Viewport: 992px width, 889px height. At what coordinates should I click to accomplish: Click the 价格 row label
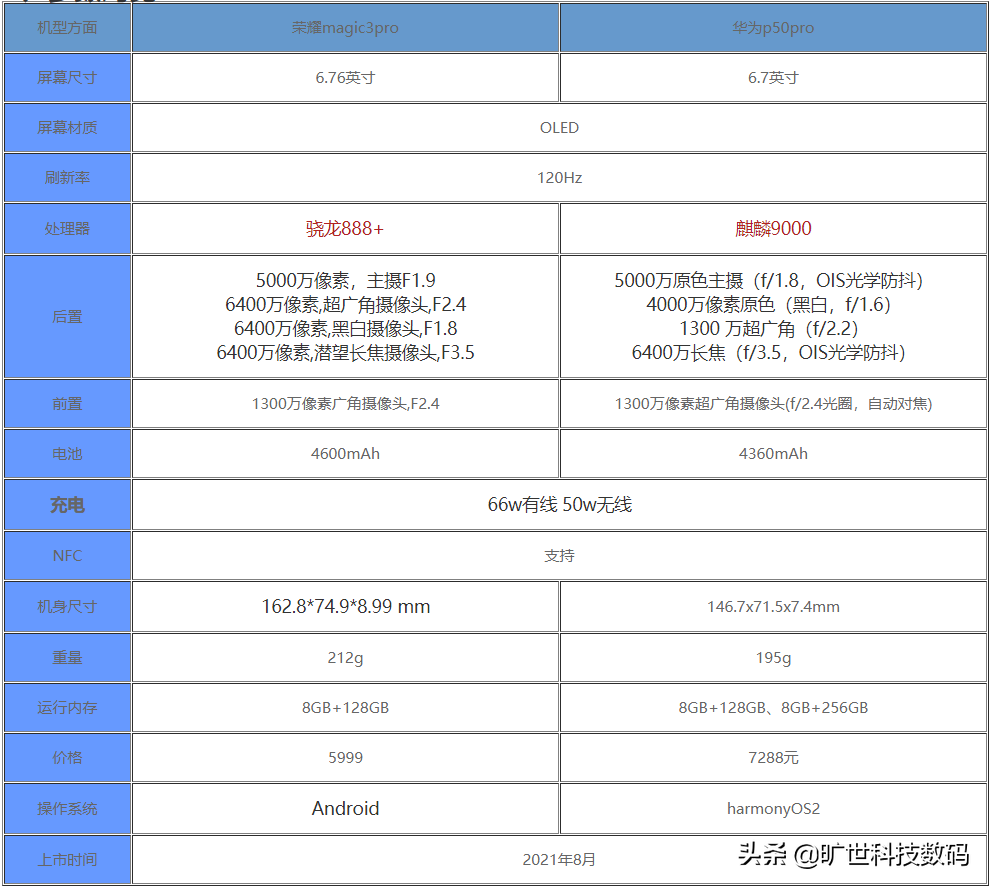68,757
